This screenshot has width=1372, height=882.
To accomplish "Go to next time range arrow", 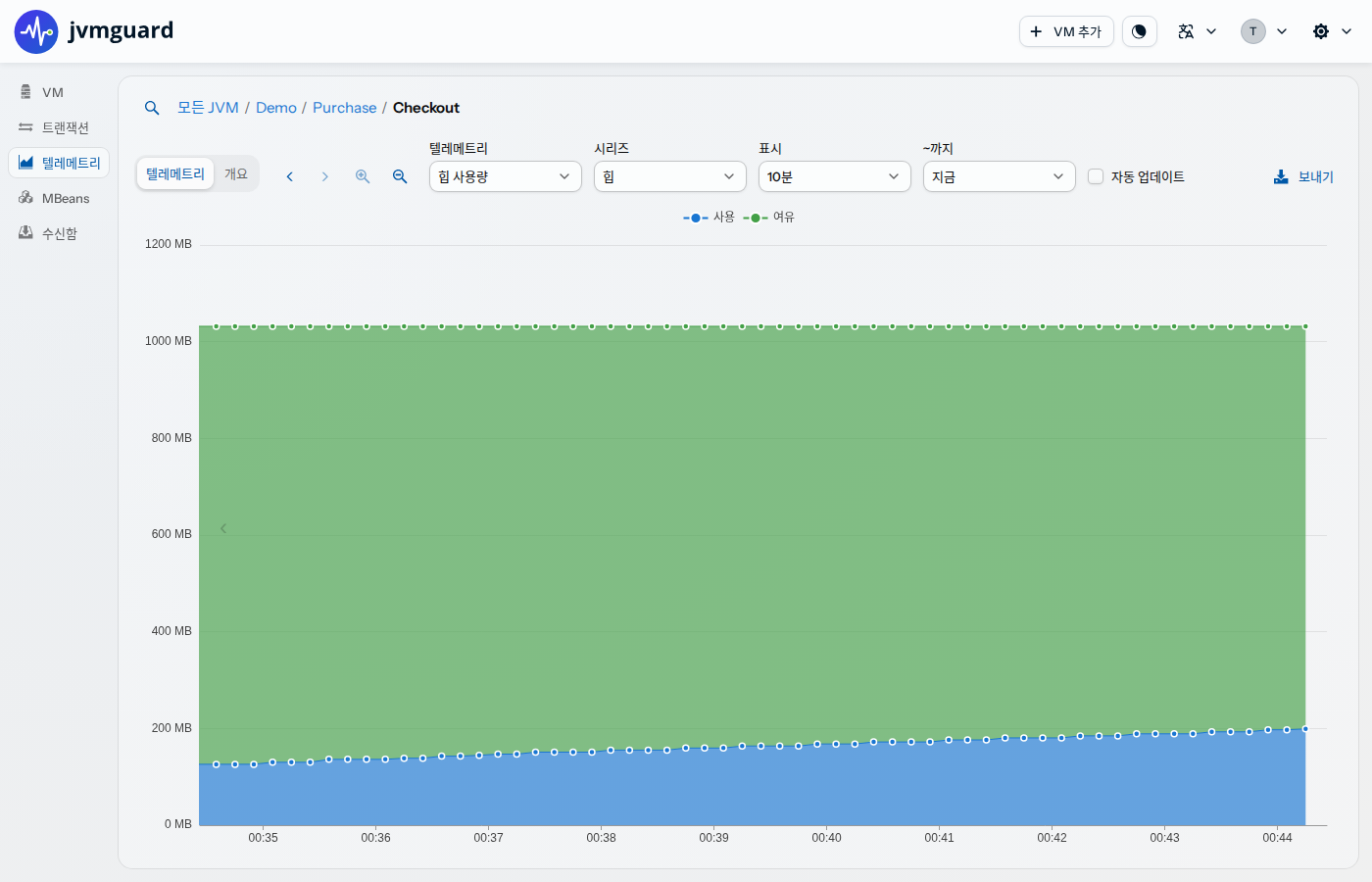I will coord(325,176).
